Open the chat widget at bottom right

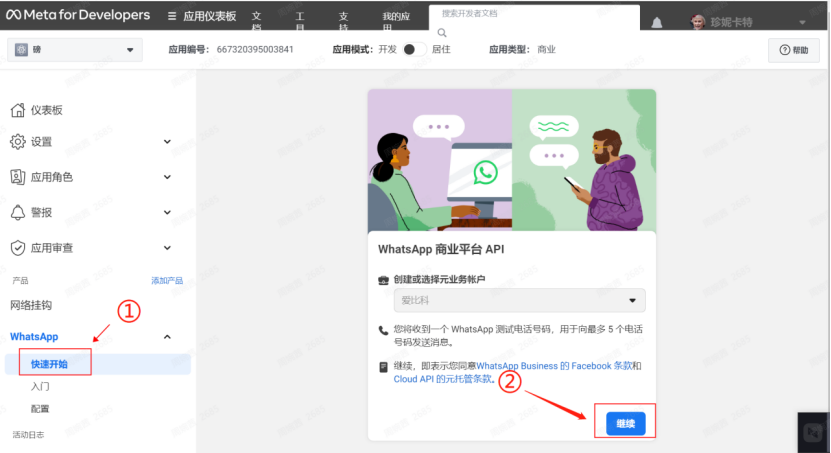tap(813, 432)
